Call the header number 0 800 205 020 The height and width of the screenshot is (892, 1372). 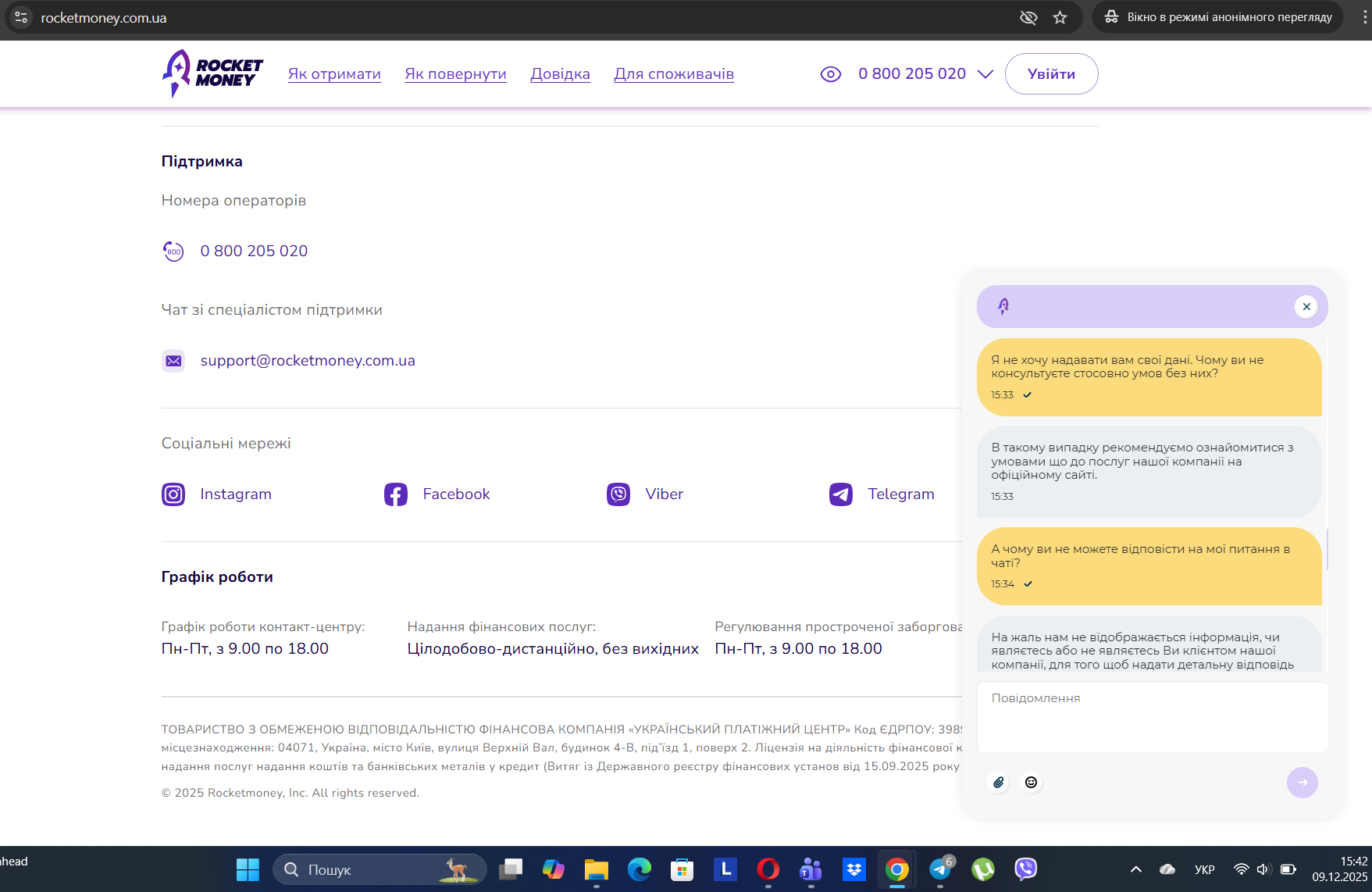coord(912,73)
